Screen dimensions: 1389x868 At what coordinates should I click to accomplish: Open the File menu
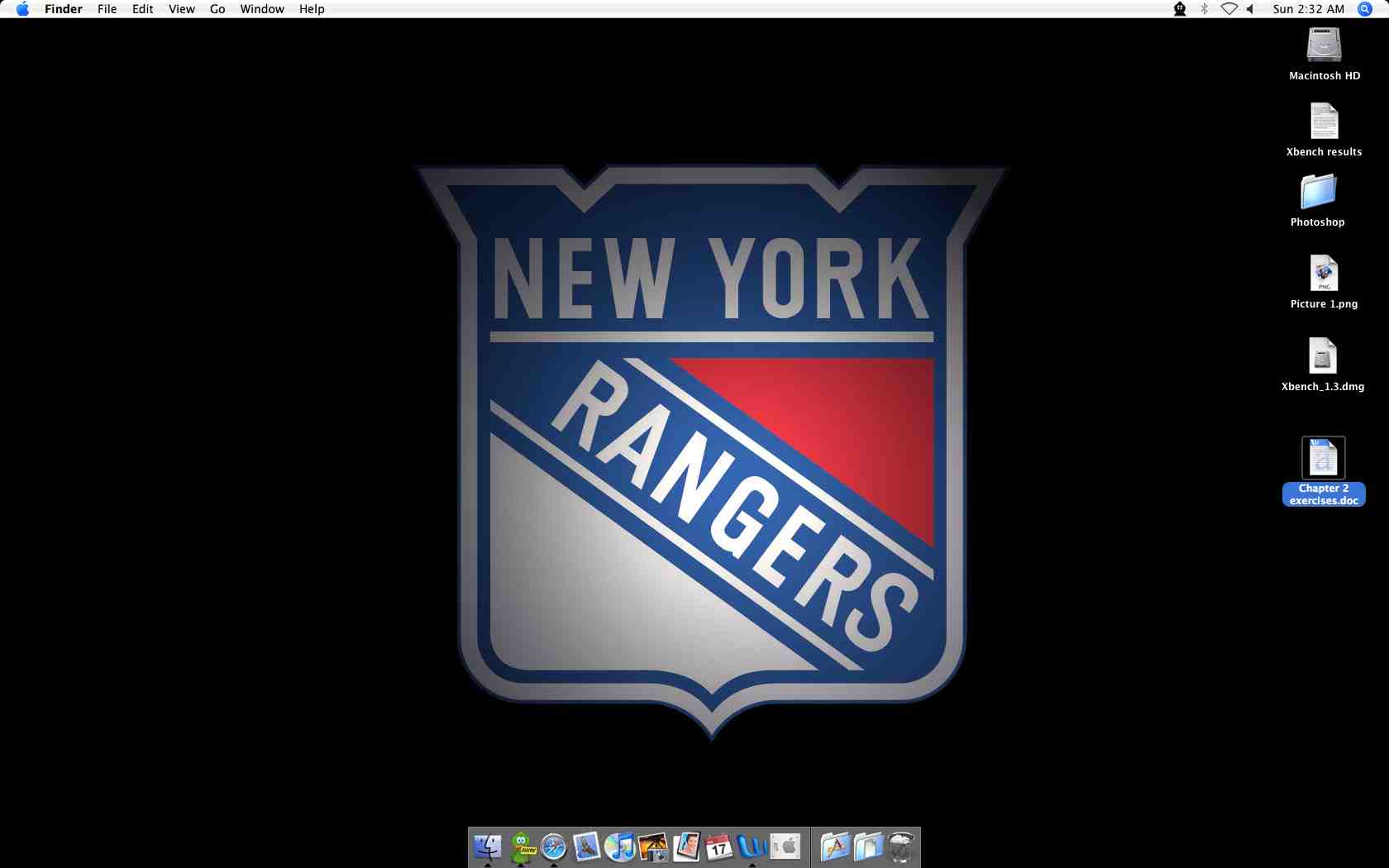pos(107,9)
